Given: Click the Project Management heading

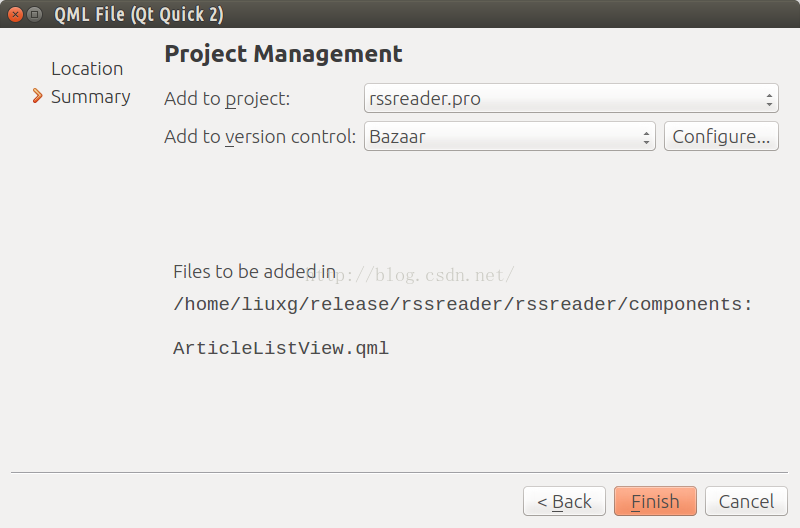Looking at the screenshot, I should [283, 54].
